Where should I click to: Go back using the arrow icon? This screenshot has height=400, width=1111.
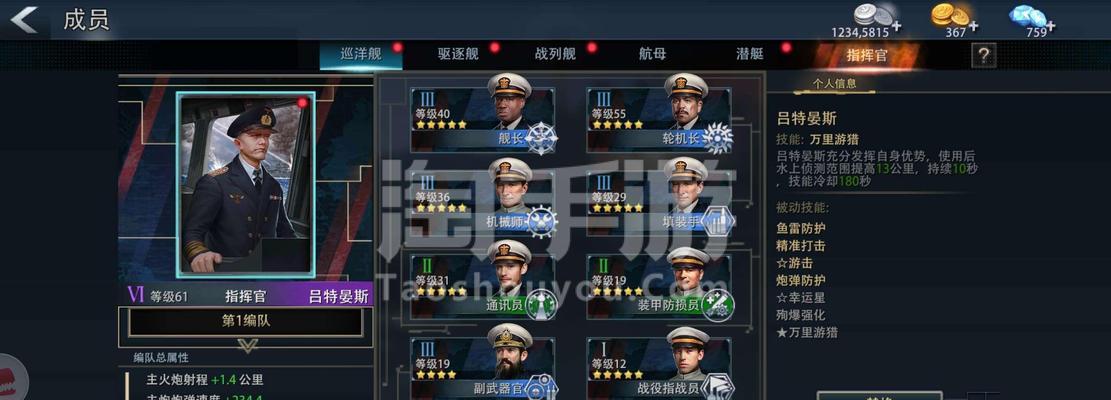pos(25,20)
